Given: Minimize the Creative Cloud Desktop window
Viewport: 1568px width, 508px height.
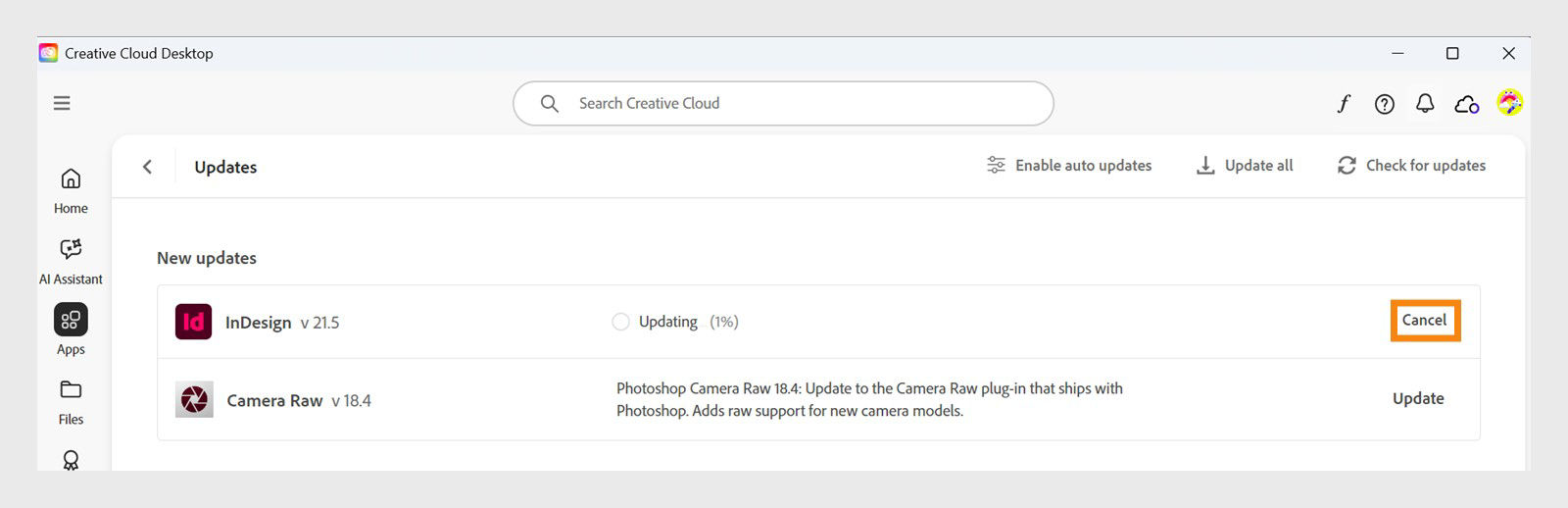Looking at the screenshot, I should click(1397, 53).
